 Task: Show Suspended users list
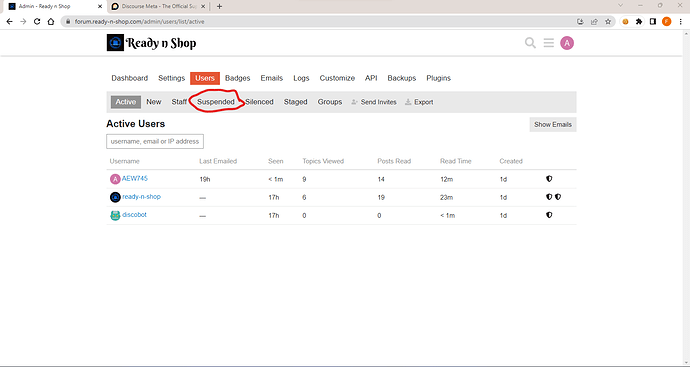pos(216,102)
